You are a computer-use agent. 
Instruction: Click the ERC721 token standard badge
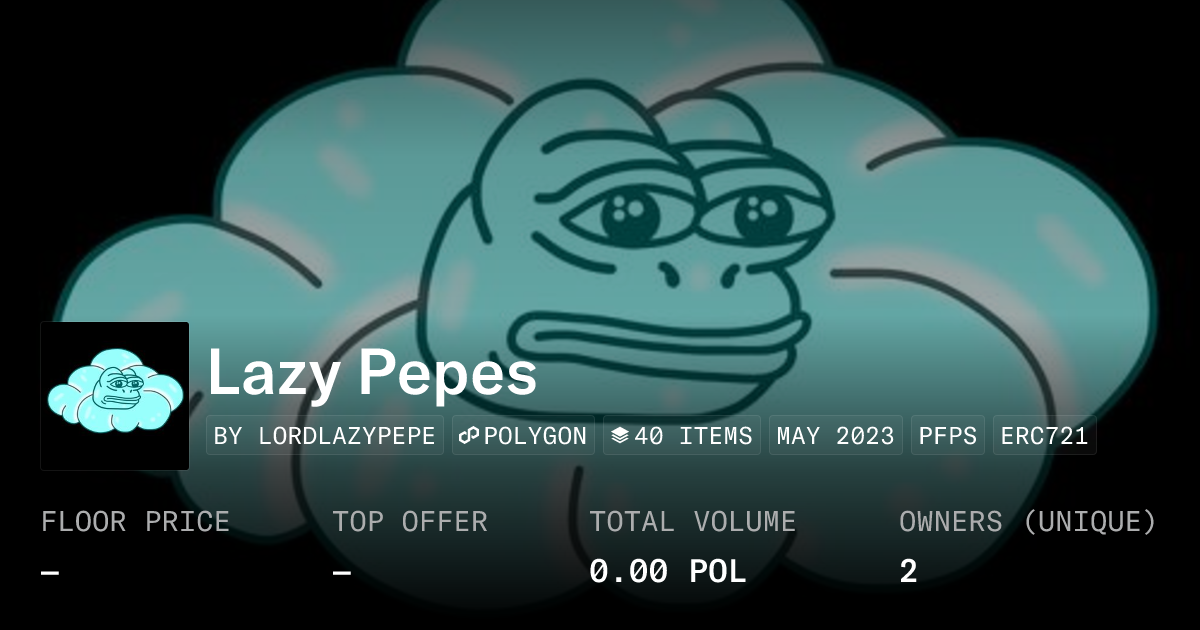[x=1045, y=436]
